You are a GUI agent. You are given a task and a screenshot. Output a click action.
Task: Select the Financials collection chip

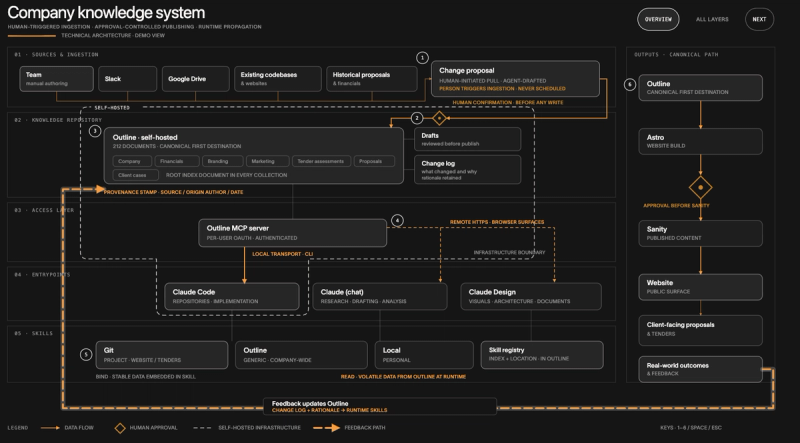(x=177, y=161)
